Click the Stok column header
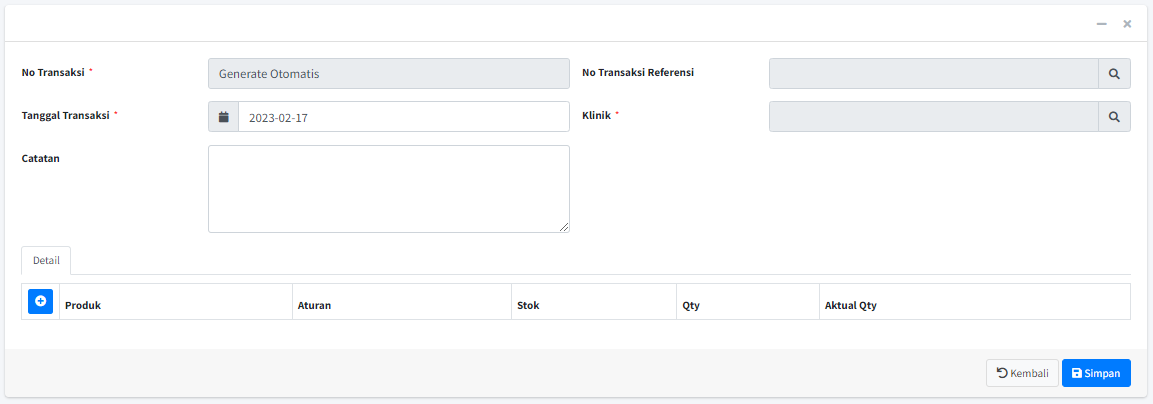The image size is (1153, 404). click(528, 305)
